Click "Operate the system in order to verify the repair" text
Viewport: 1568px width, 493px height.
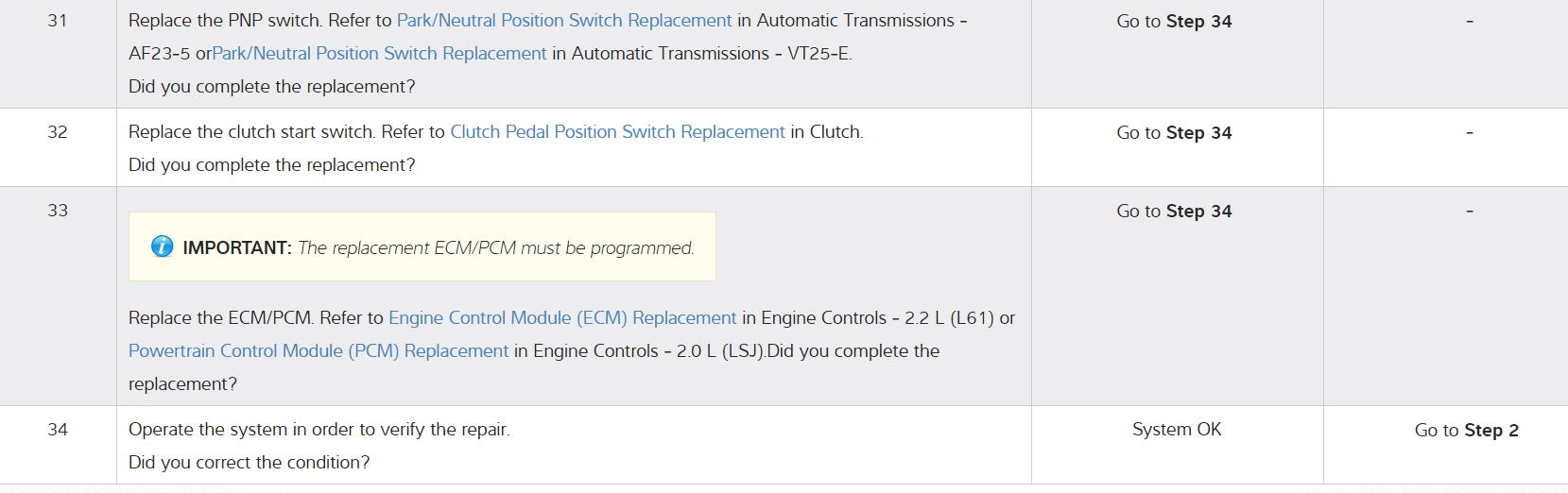coord(319,430)
